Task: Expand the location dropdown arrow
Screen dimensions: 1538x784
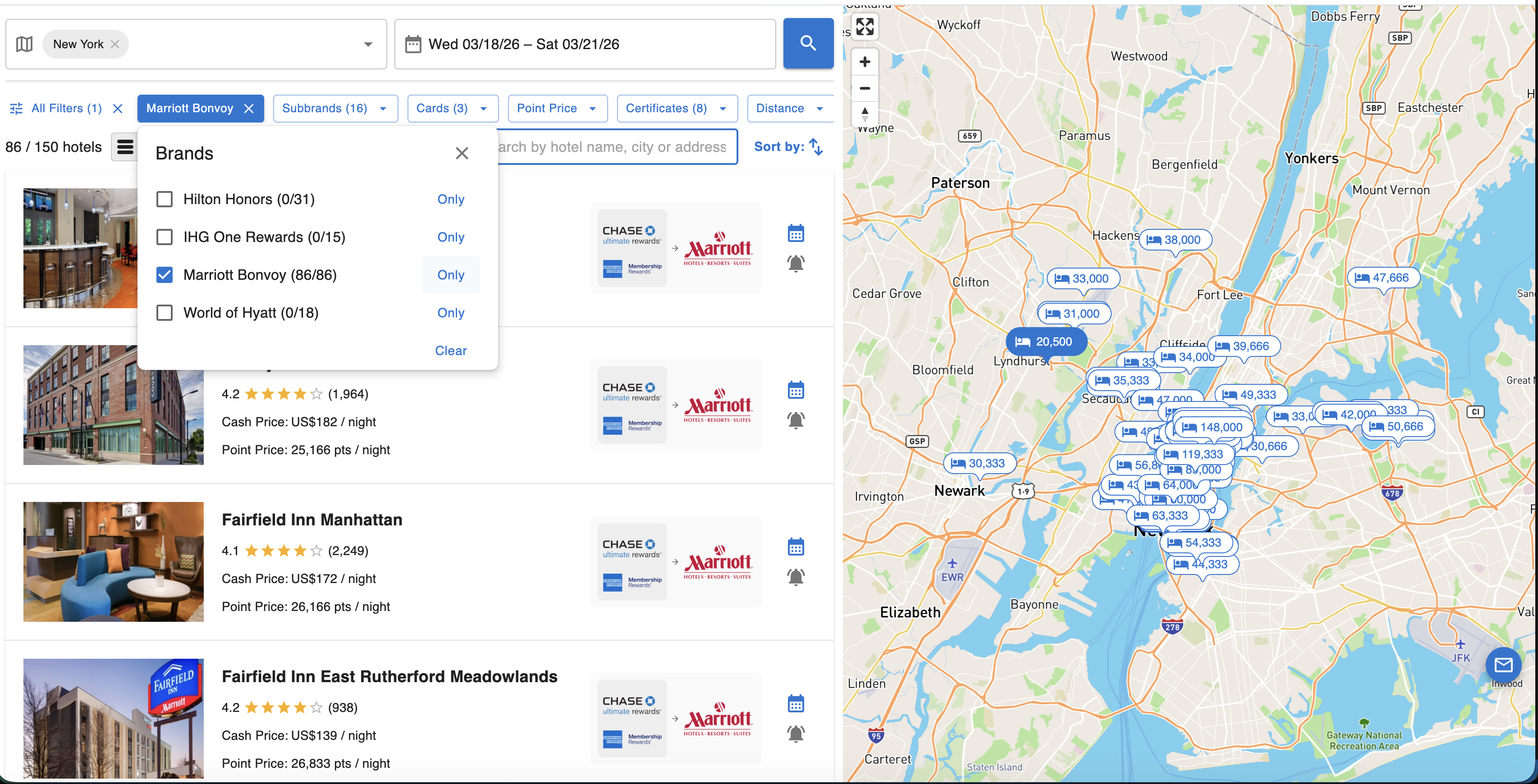Action: coord(368,44)
